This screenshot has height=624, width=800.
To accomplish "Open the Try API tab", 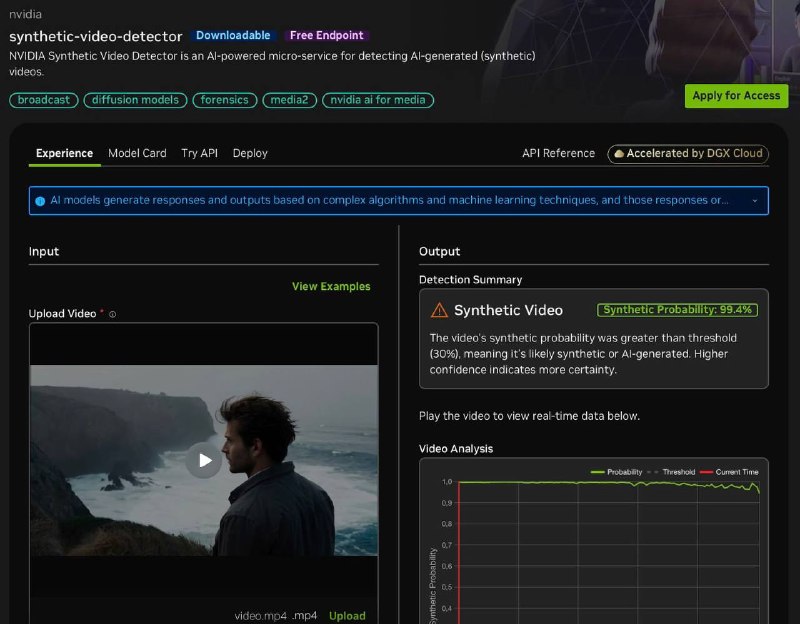I will point(199,153).
